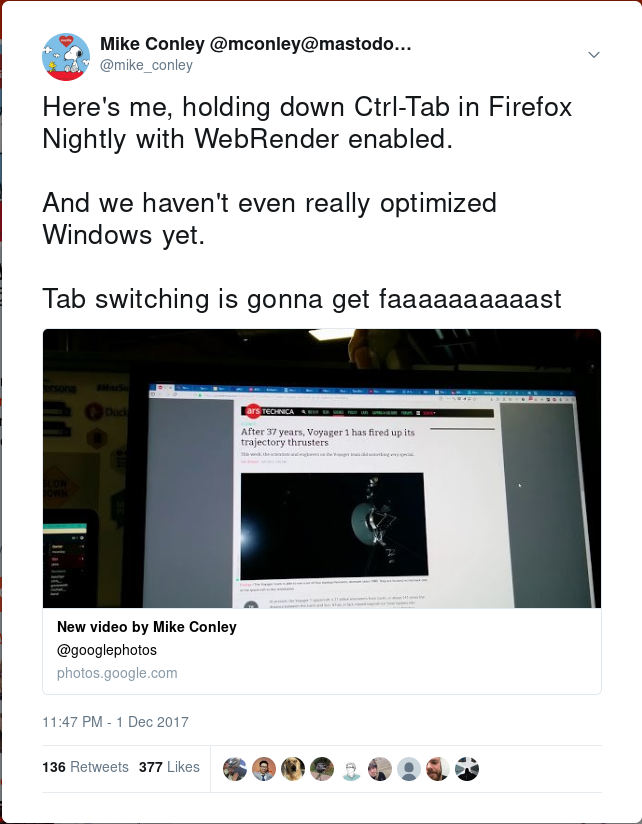Play the Firefox tab-switching video thumbnail
Image resolution: width=642 pixels, height=824 pixels.
pos(322,468)
